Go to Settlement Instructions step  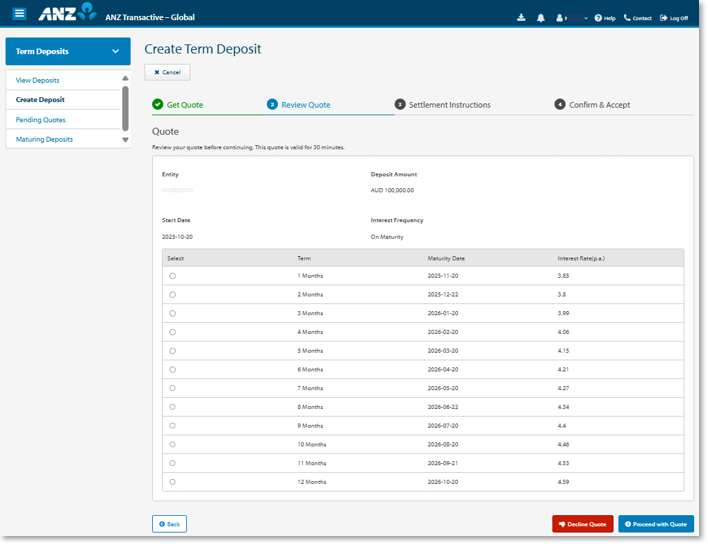tap(449, 105)
